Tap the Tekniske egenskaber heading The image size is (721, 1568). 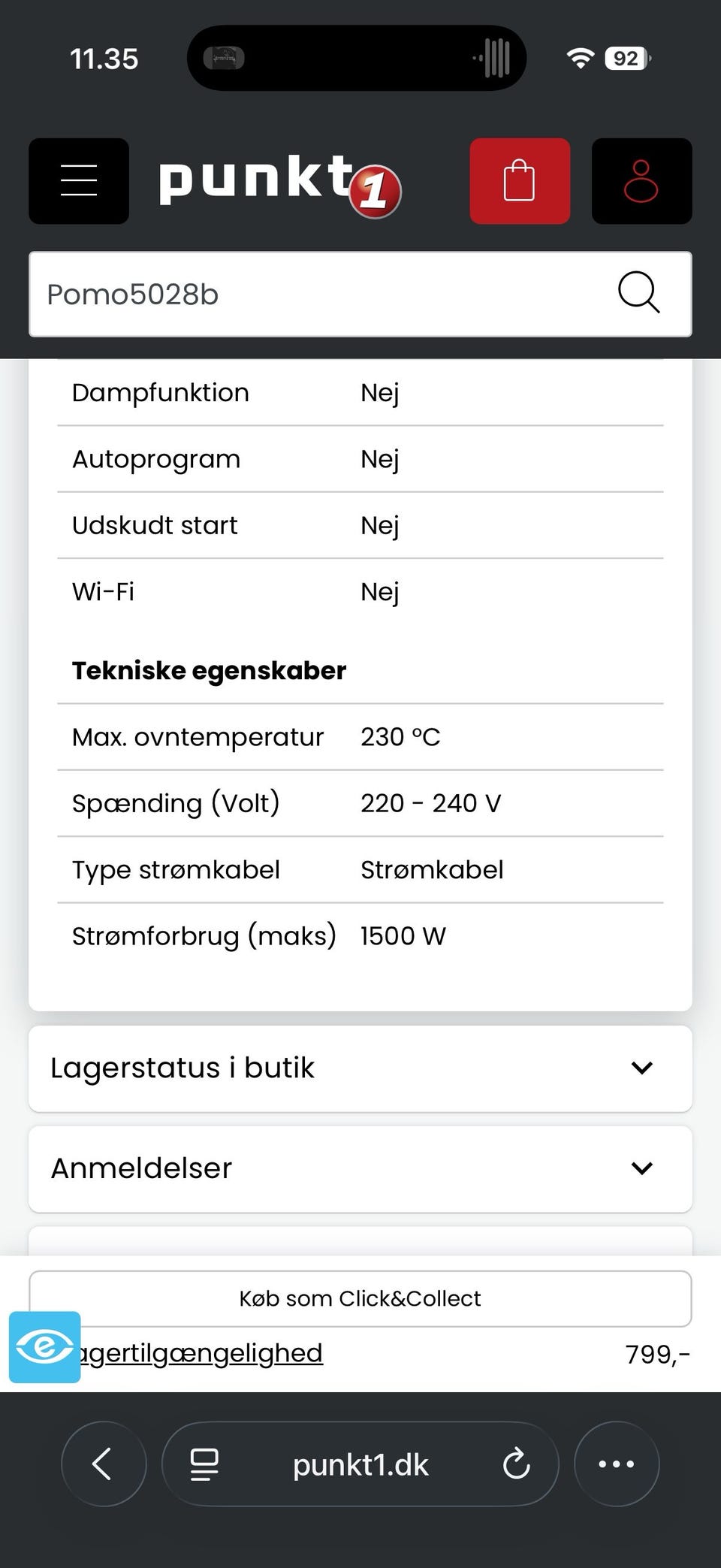(209, 670)
